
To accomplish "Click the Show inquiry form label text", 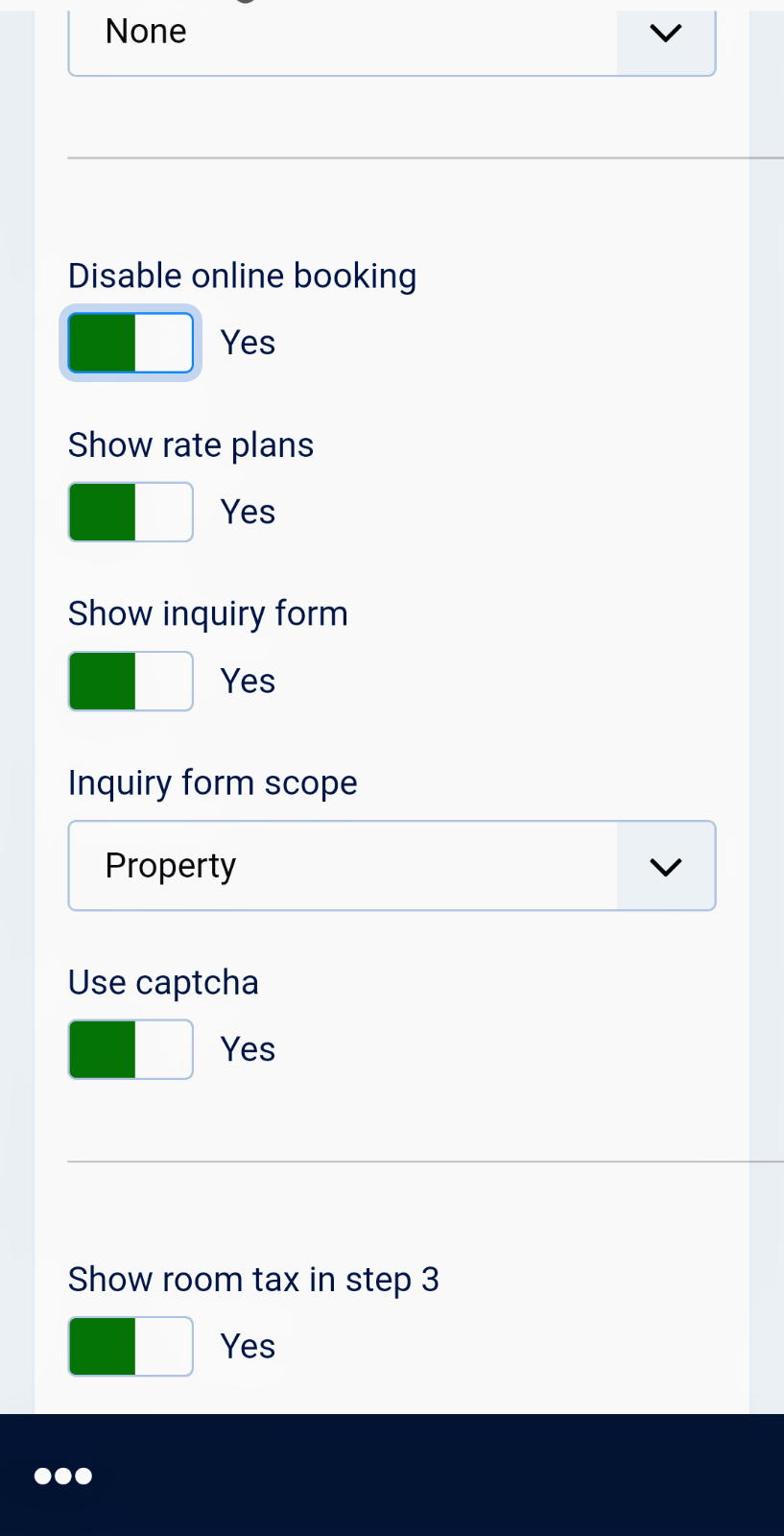I will tap(207, 613).
